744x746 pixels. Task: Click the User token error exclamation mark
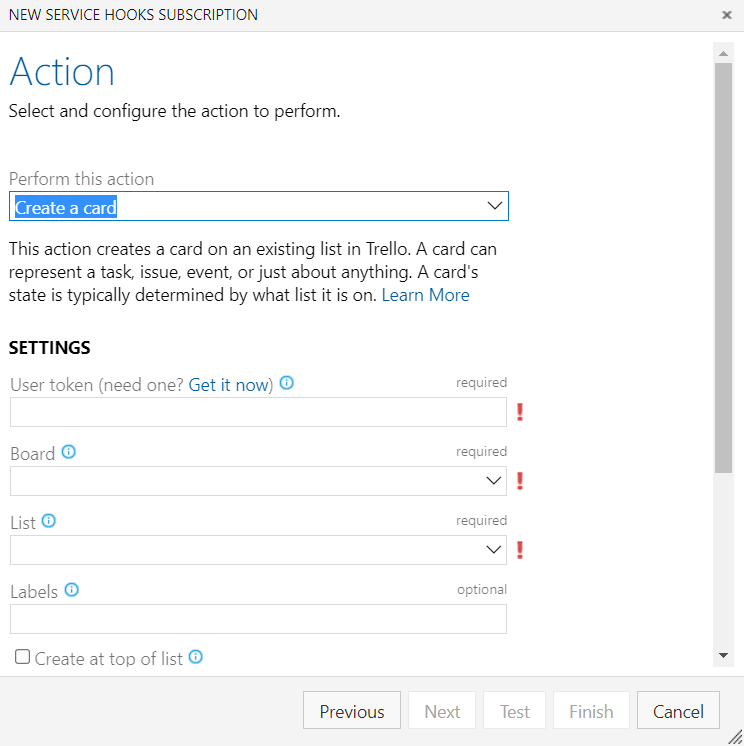[520, 412]
